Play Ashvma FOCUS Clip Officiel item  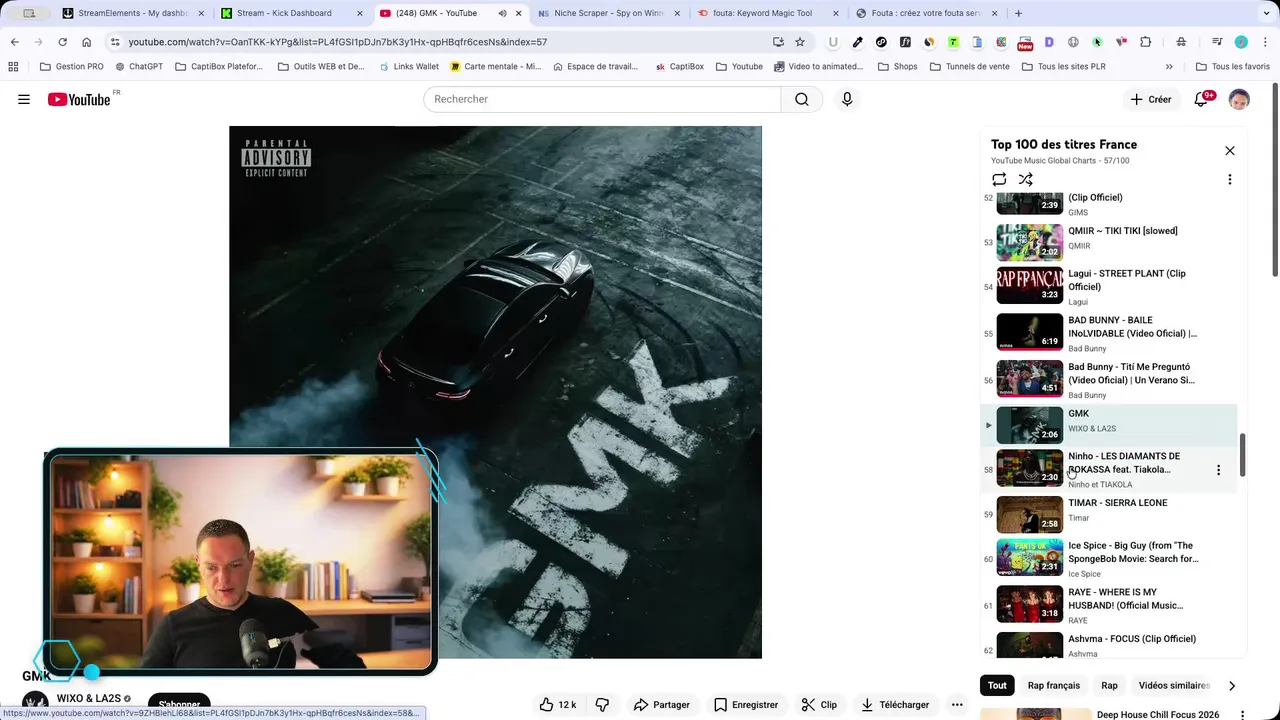coord(1110,645)
